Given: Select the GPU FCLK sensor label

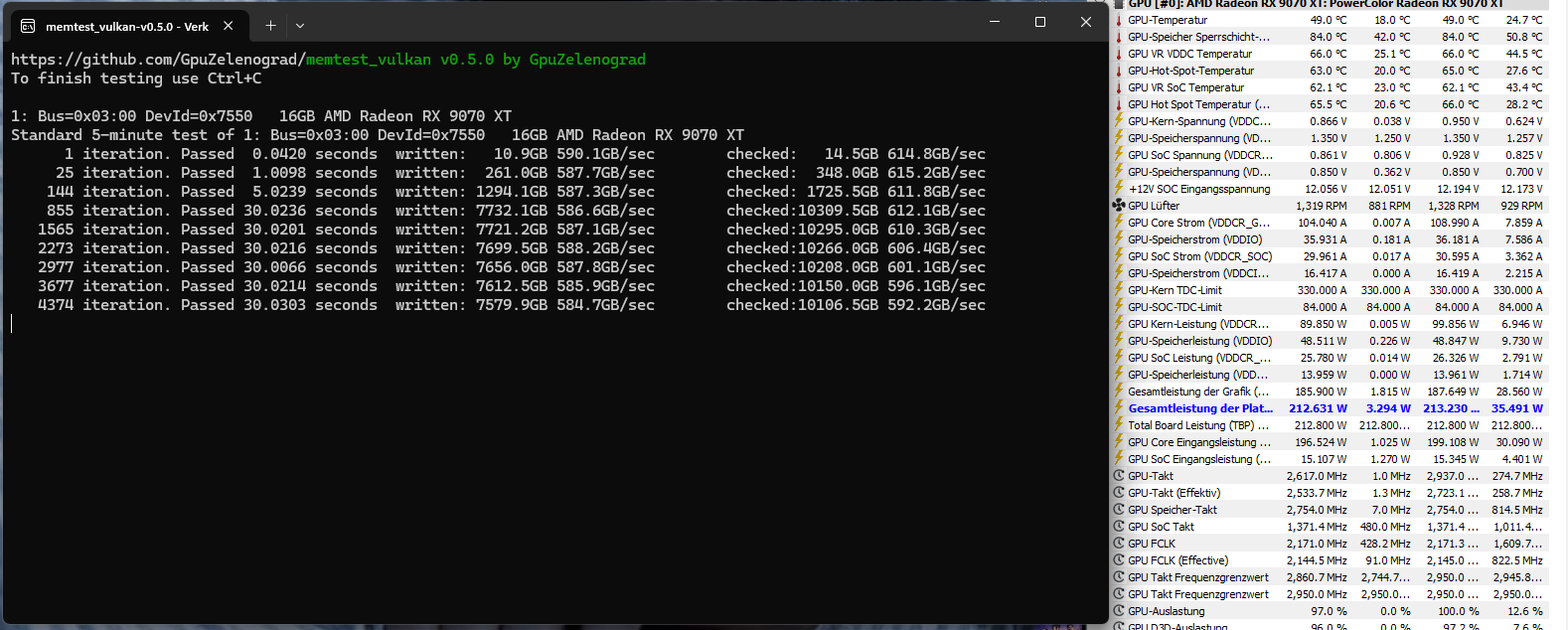Looking at the screenshot, I should click(1152, 544).
